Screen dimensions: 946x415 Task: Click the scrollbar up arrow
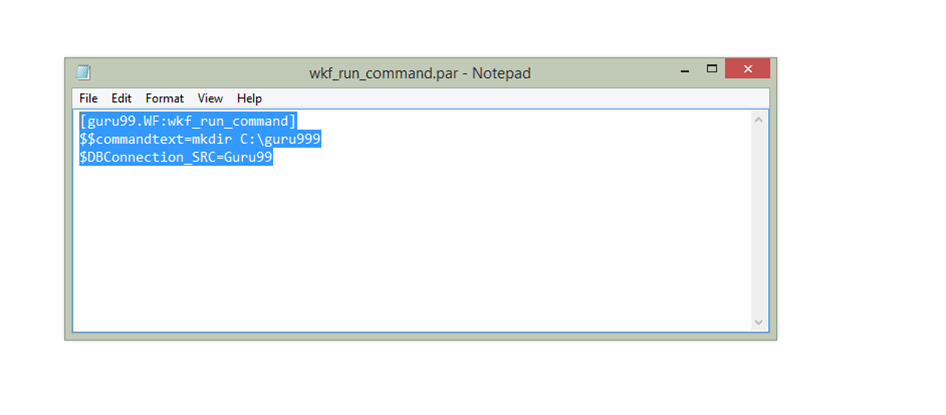pos(759,119)
